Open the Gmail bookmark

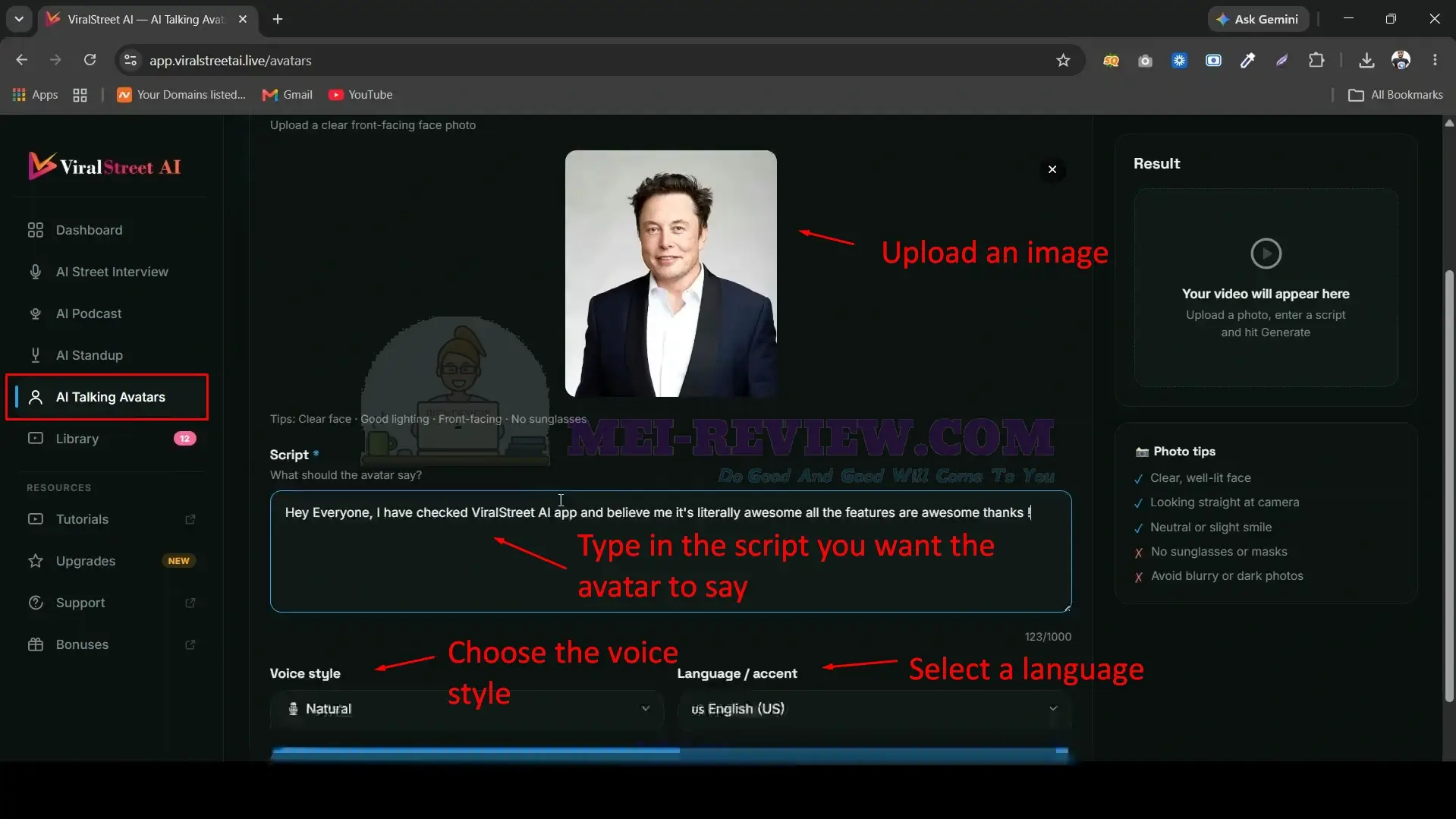287,95
